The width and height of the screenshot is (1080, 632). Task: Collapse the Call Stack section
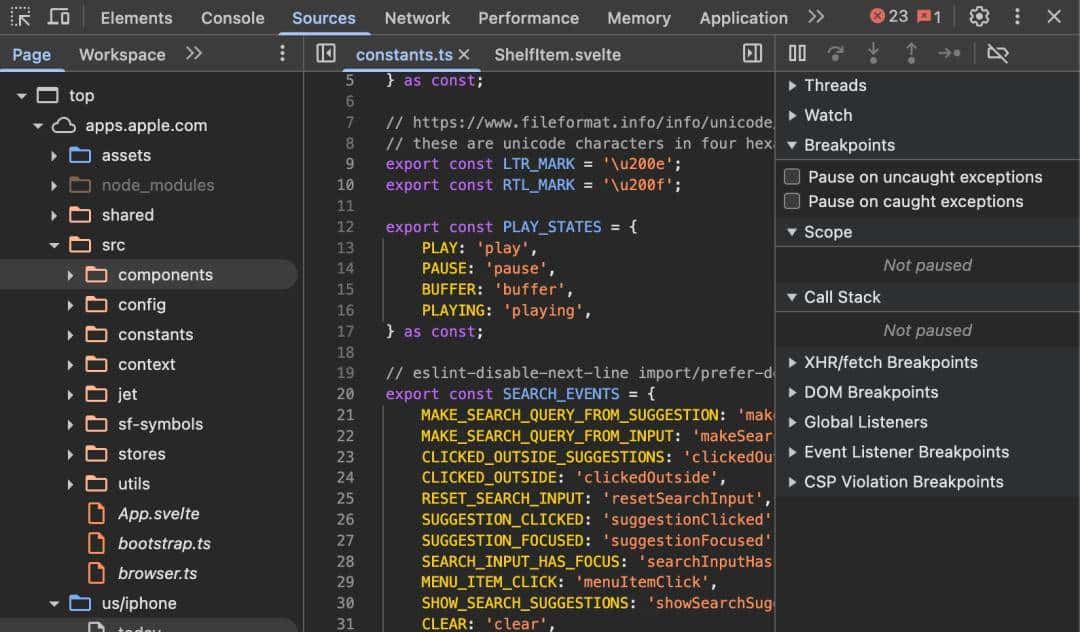pos(841,297)
